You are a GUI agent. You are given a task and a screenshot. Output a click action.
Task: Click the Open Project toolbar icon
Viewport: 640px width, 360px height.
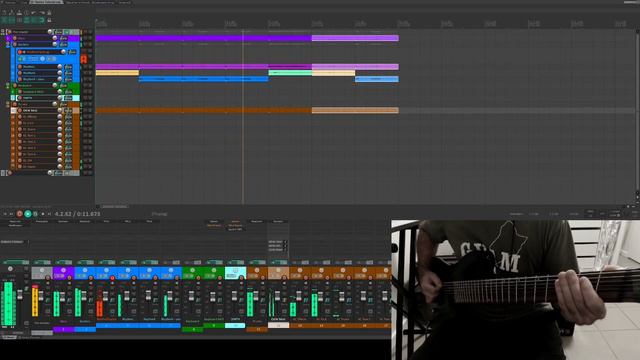[x=11, y=13]
